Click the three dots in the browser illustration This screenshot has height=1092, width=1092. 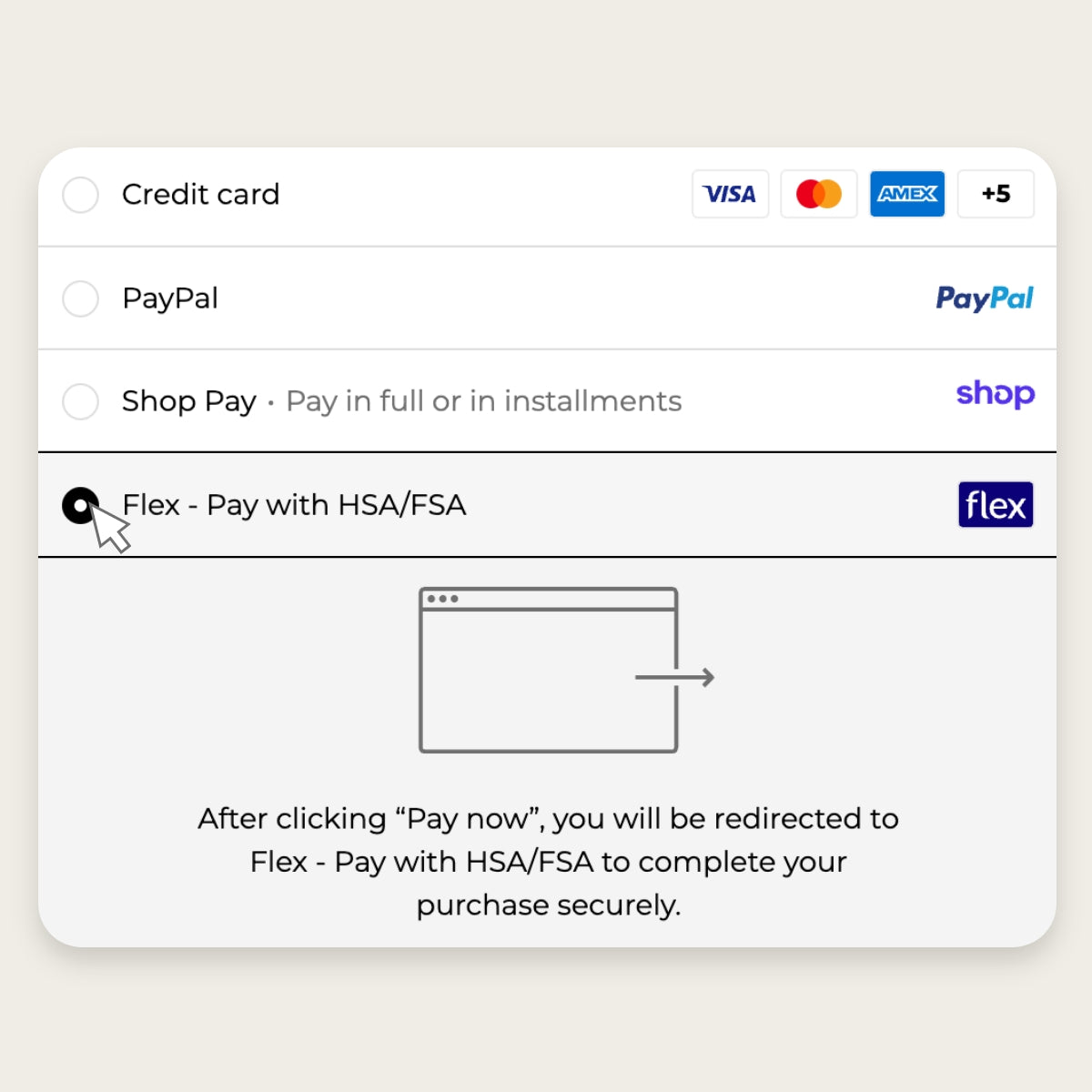442,599
